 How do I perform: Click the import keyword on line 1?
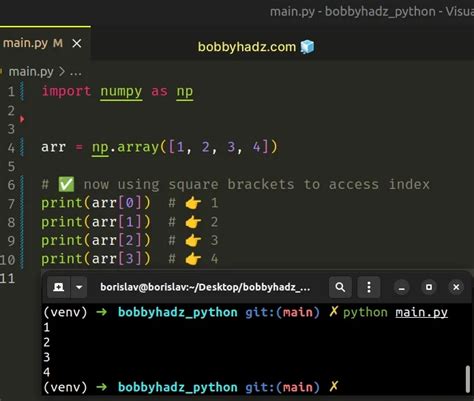pos(66,91)
